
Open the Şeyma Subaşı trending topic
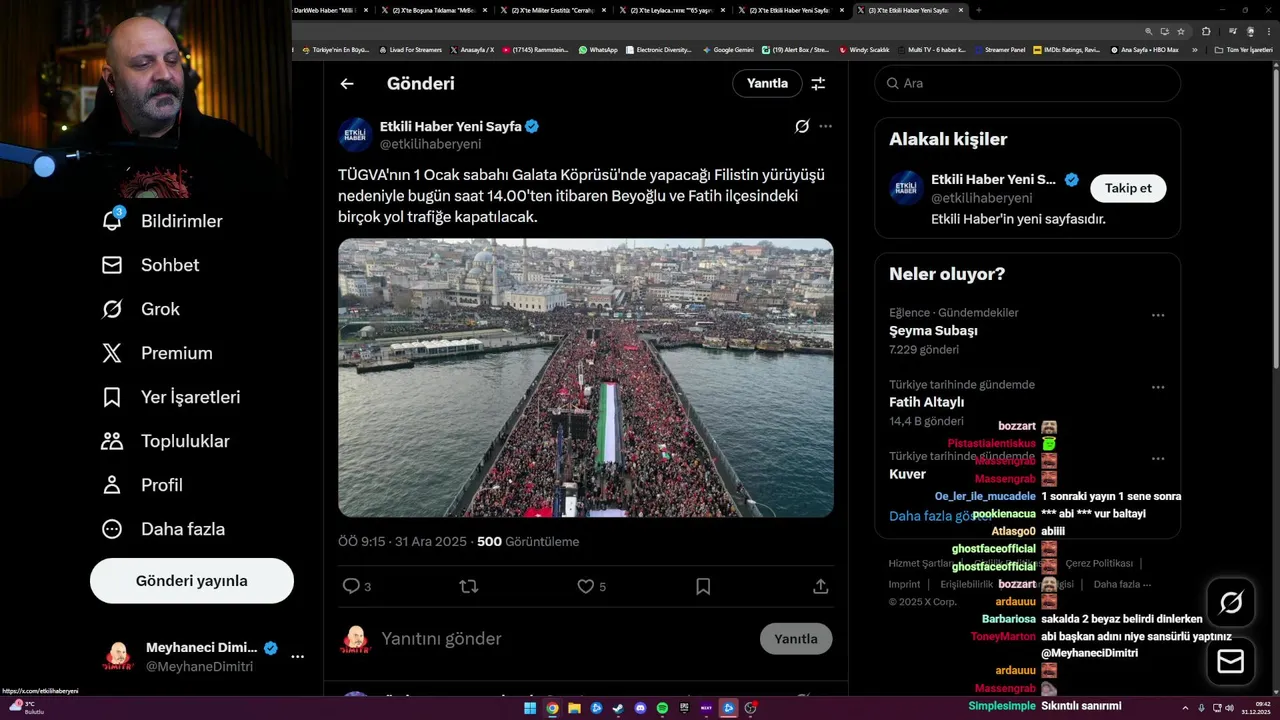point(933,331)
